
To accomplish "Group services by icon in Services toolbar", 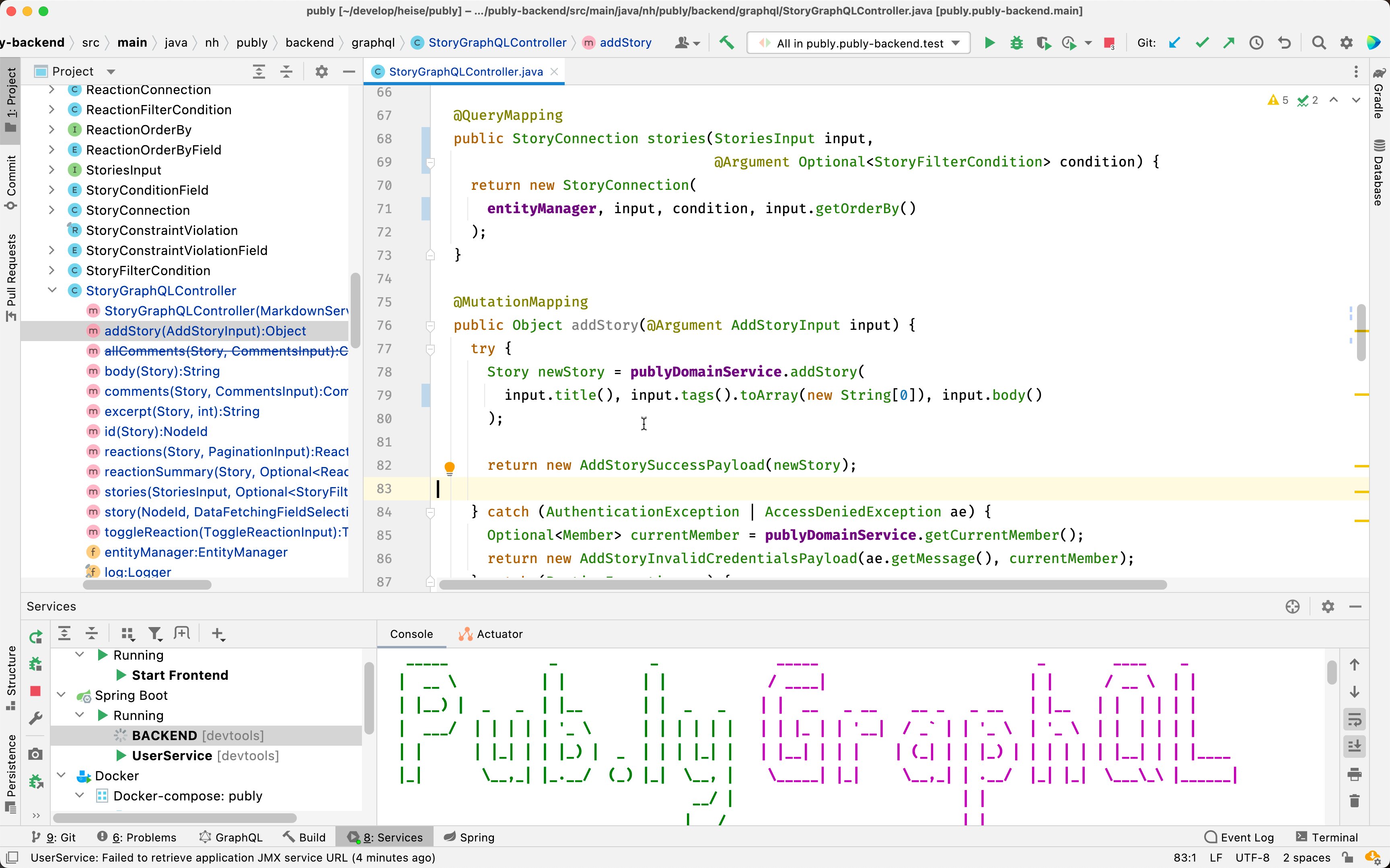I will tap(127, 634).
